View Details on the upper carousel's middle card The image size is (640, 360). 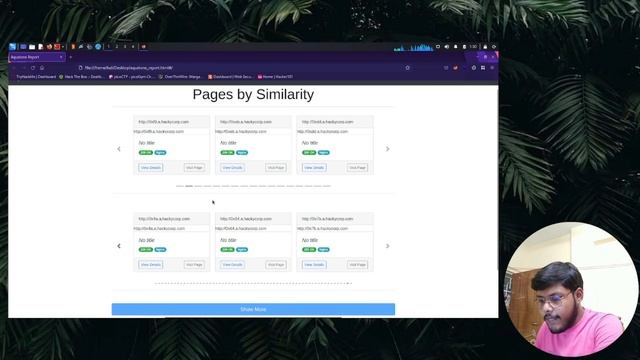point(232,168)
